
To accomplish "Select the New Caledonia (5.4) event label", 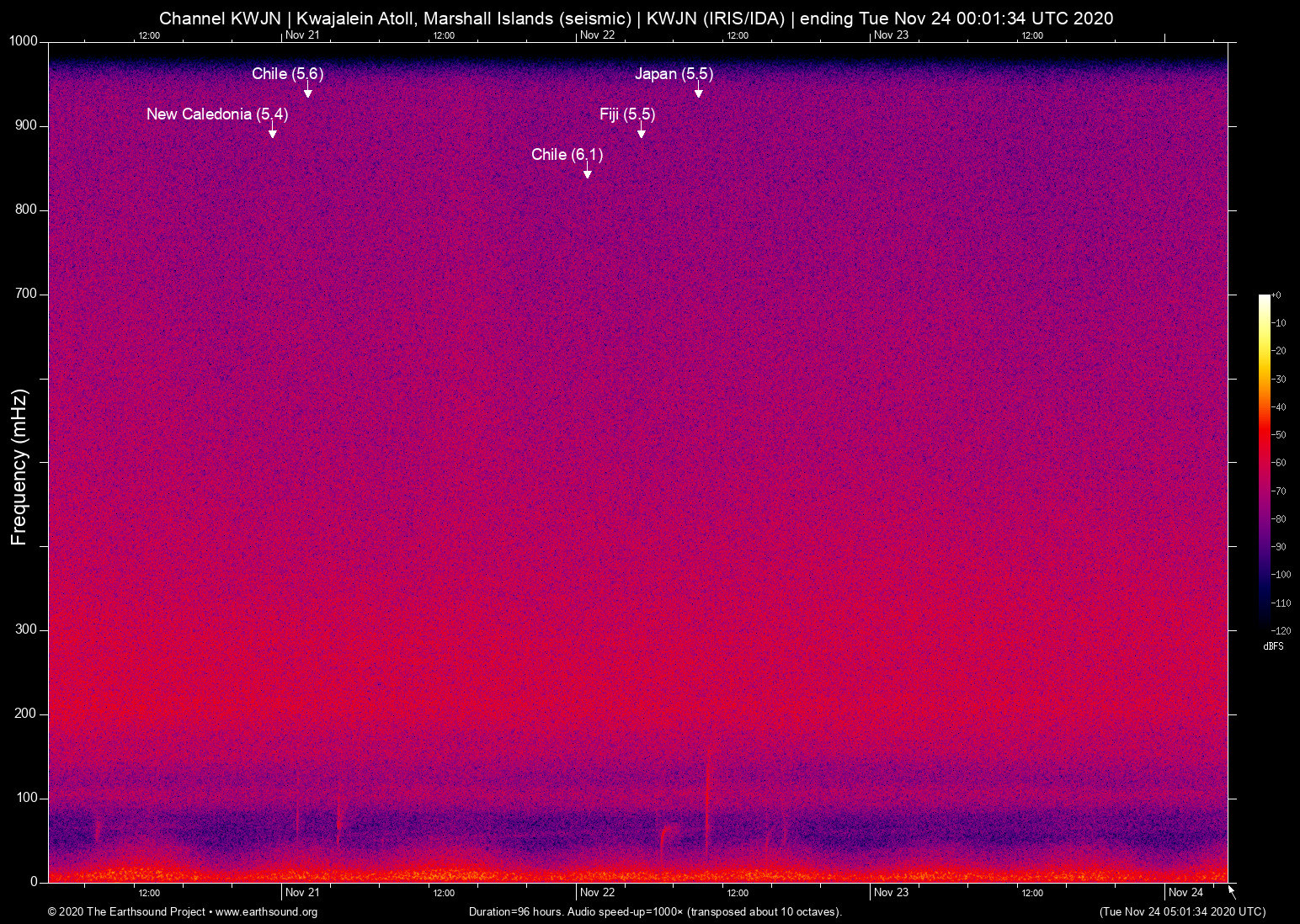I will pyautogui.click(x=217, y=114).
